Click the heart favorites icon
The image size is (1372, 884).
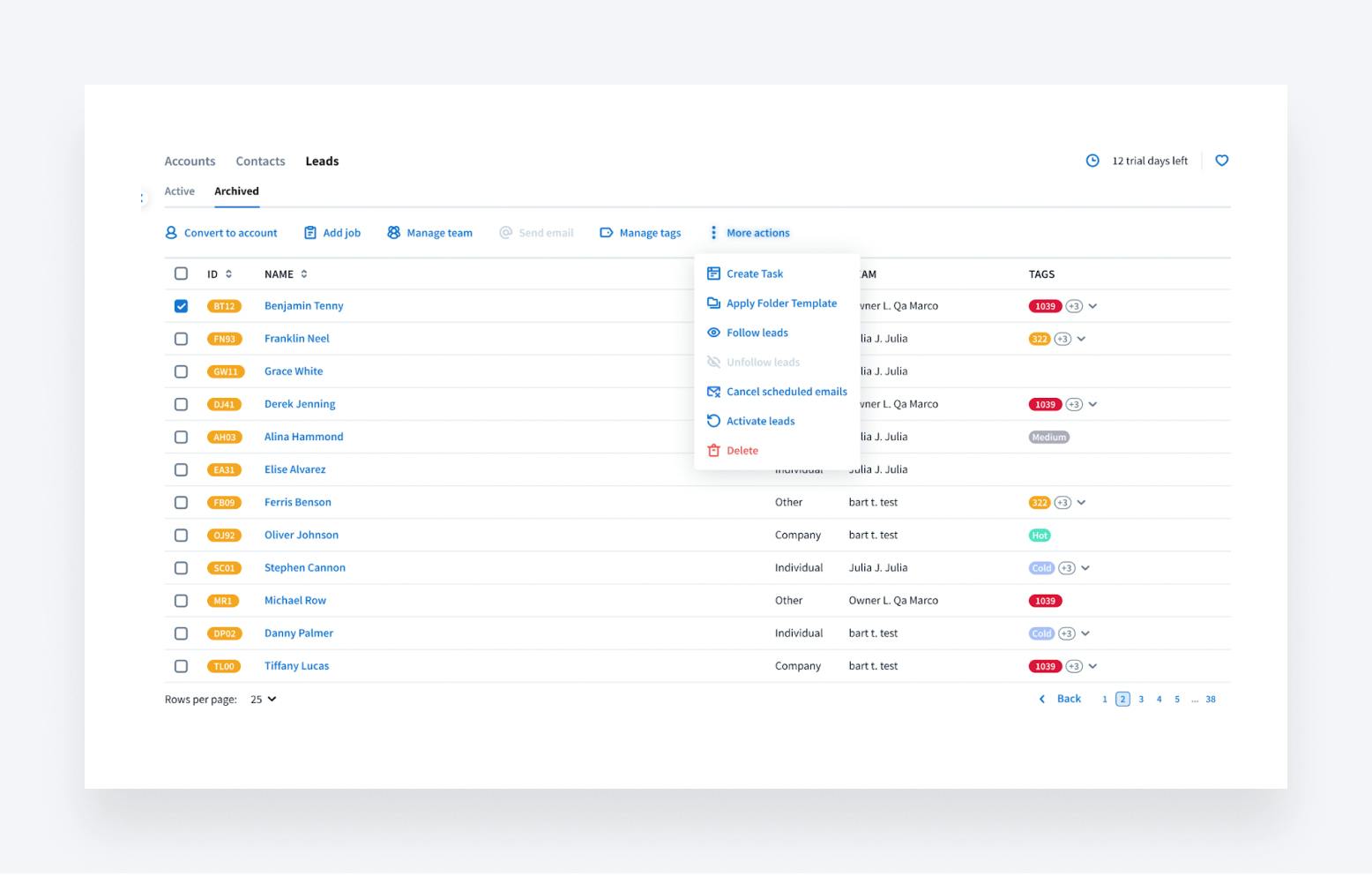pos(1221,161)
